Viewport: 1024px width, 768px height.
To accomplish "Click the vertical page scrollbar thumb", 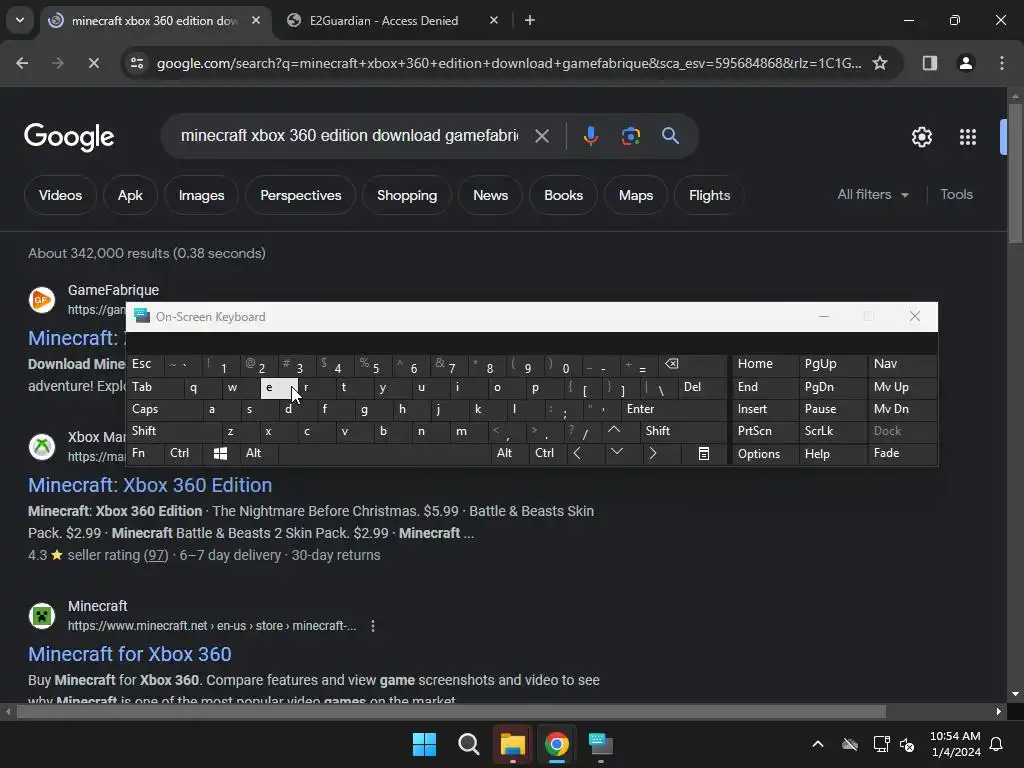I will [x=1016, y=173].
